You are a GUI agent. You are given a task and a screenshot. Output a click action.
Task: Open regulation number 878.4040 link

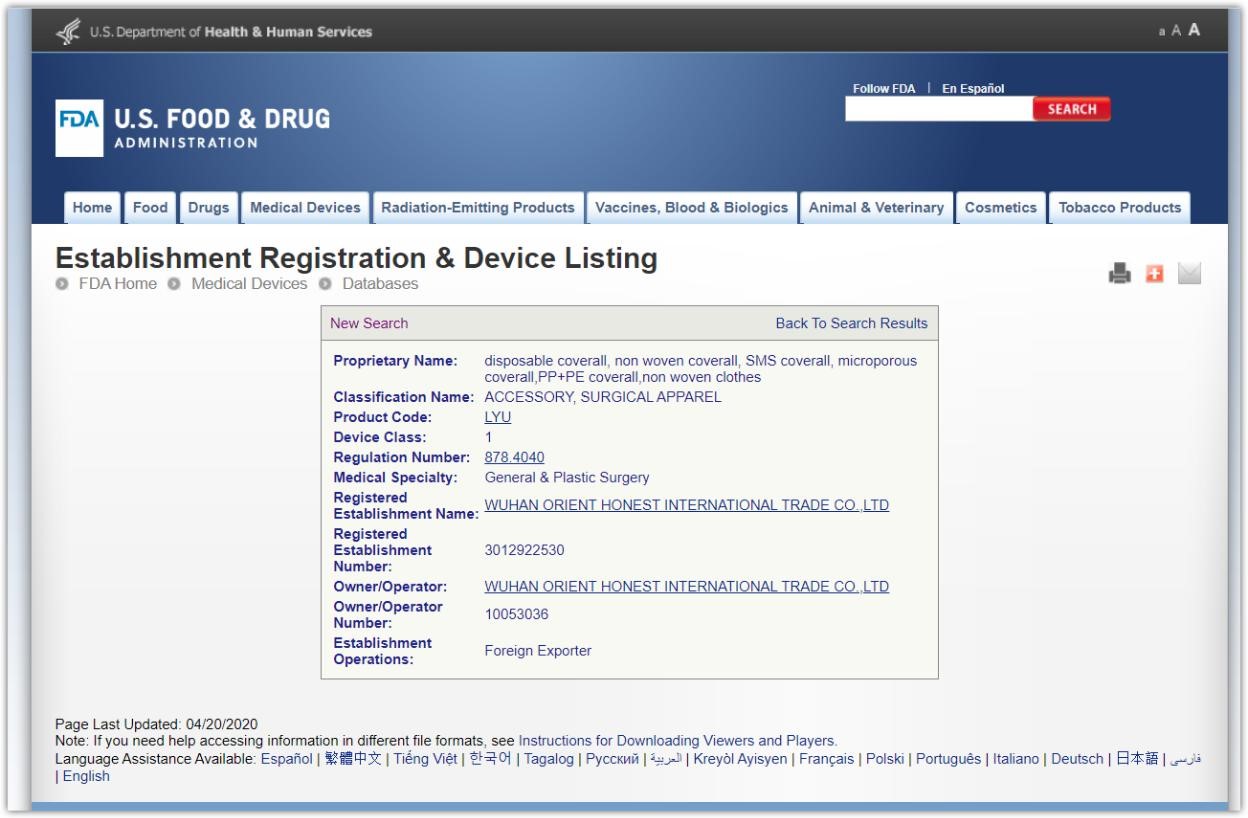[514, 457]
